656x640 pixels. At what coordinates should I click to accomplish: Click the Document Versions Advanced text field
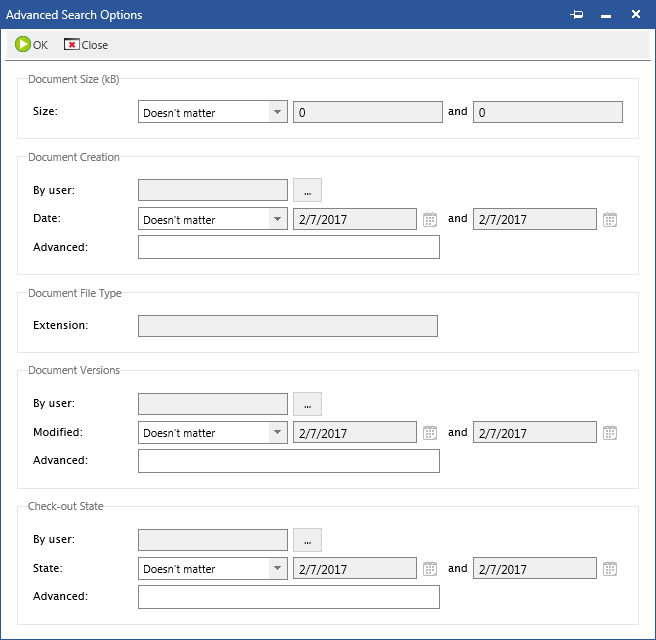coord(288,461)
